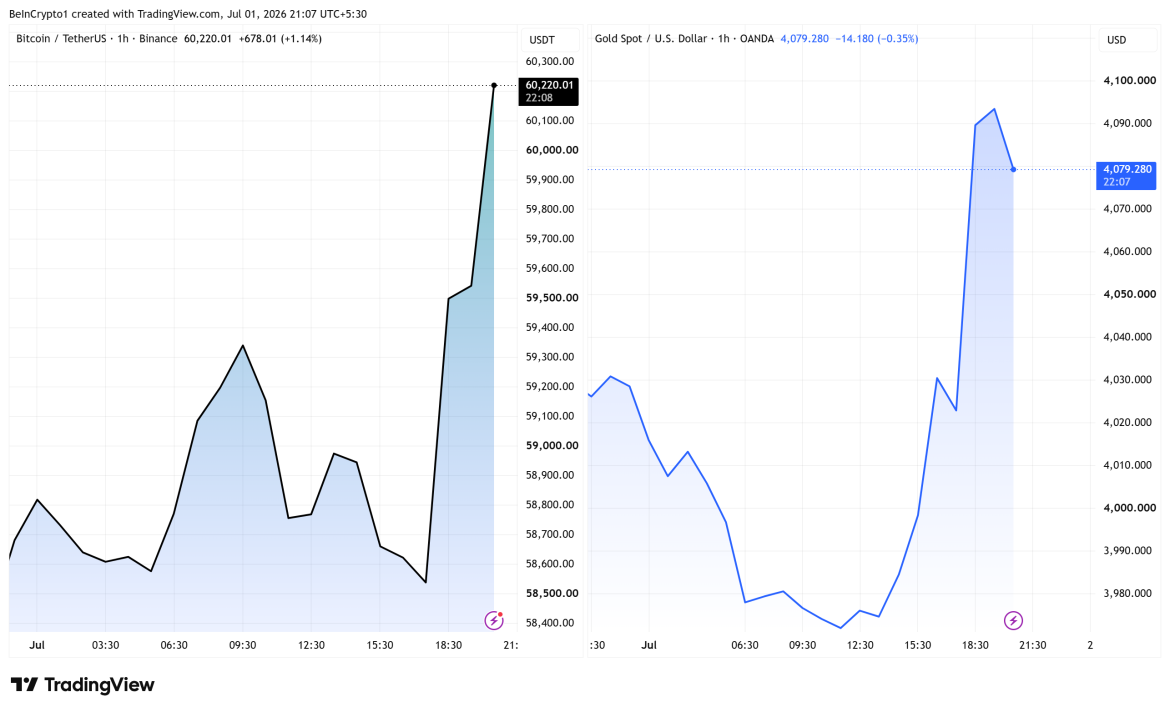Click the 12:30 time label on Bitcoin chart

pyautogui.click(x=311, y=645)
